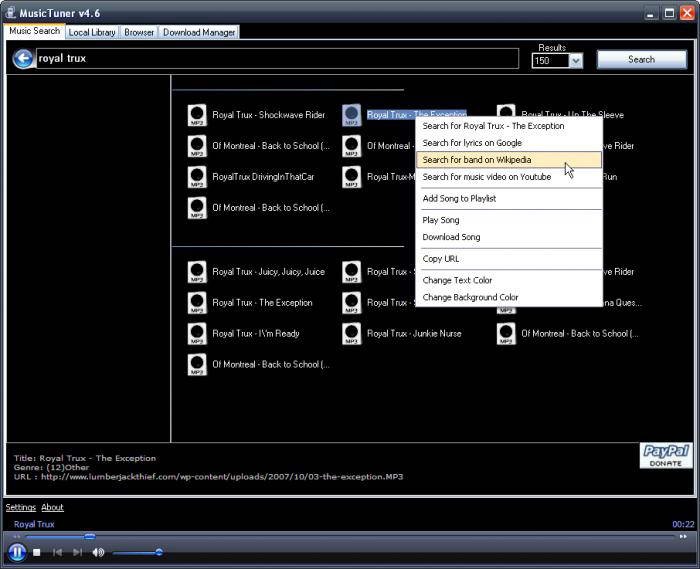
Task: Select Royal Trux - Shockwave Rider
Action: [x=268, y=115]
